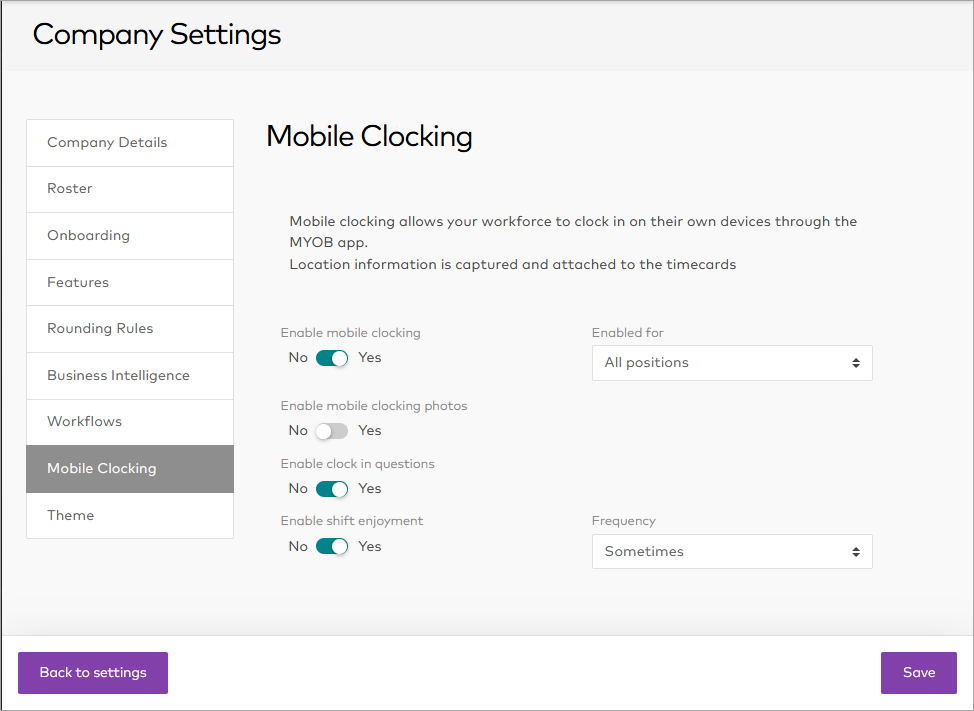
Task: Switch off the clock in questions toggle
Action: pyautogui.click(x=332, y=489)
